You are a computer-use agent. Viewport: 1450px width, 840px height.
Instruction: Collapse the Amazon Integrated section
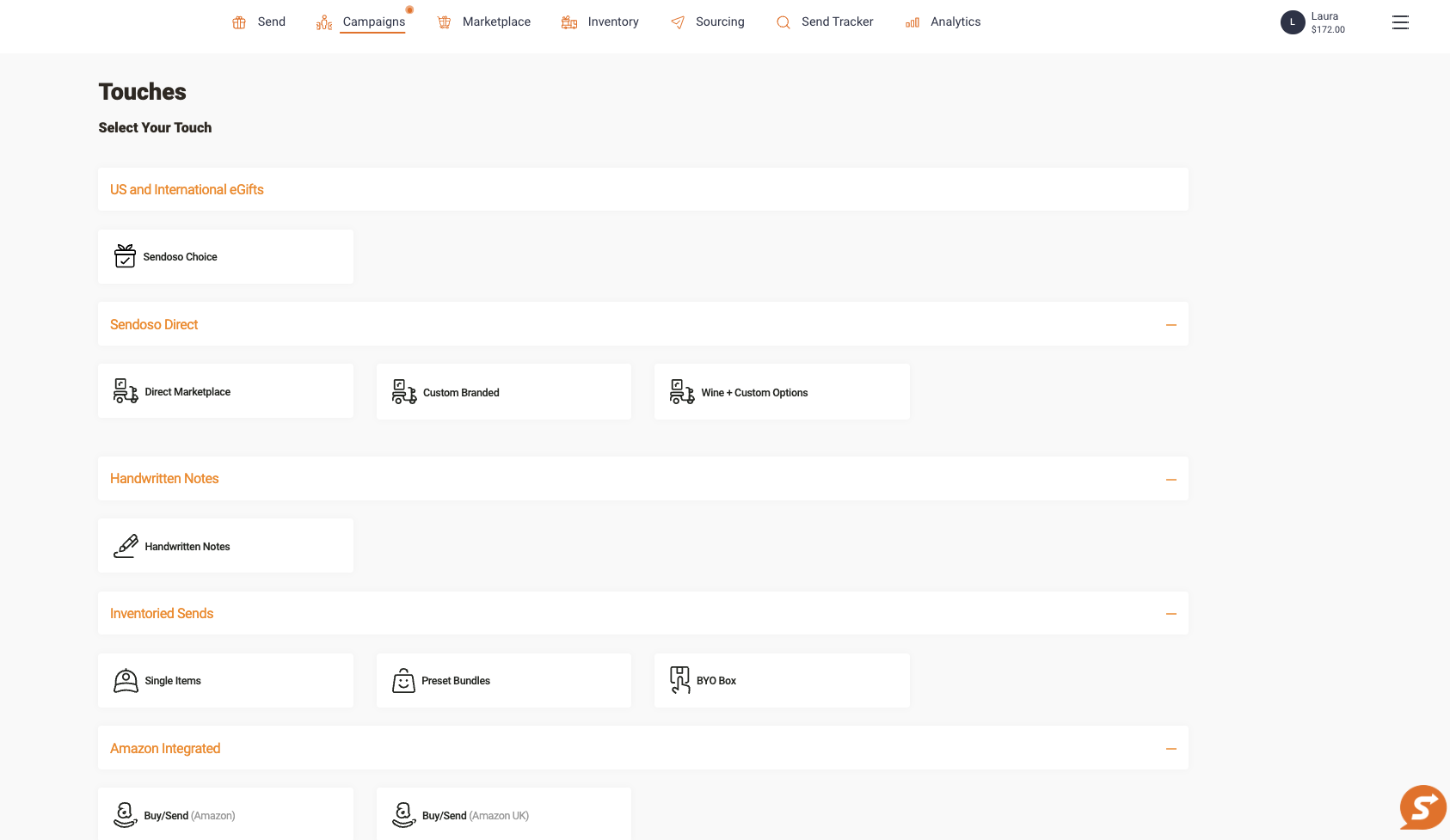point(1170,749)
